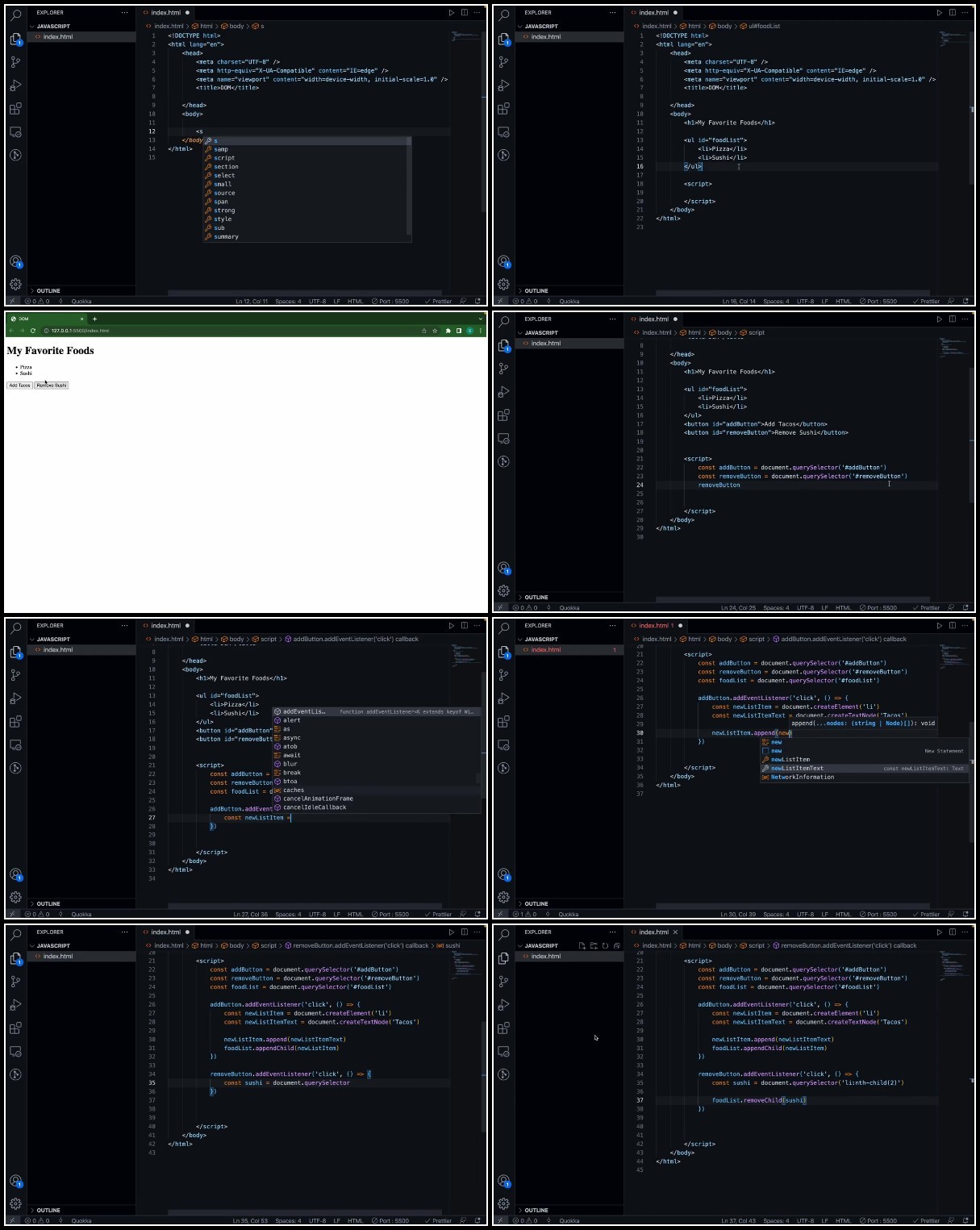This screenshot has height=1230, width=980.
Task: Open the browser's green profile avatar
Action: click(x=469, y=331)
